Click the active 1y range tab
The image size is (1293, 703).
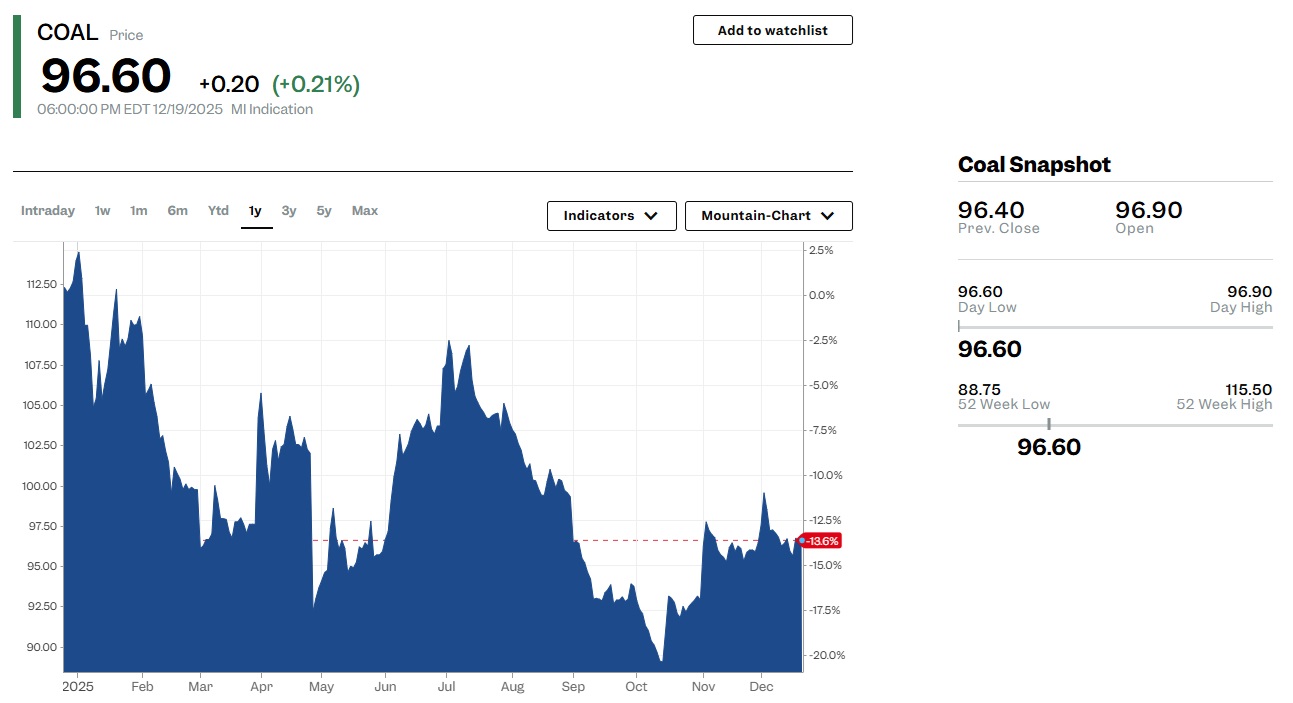click(256, 211)
